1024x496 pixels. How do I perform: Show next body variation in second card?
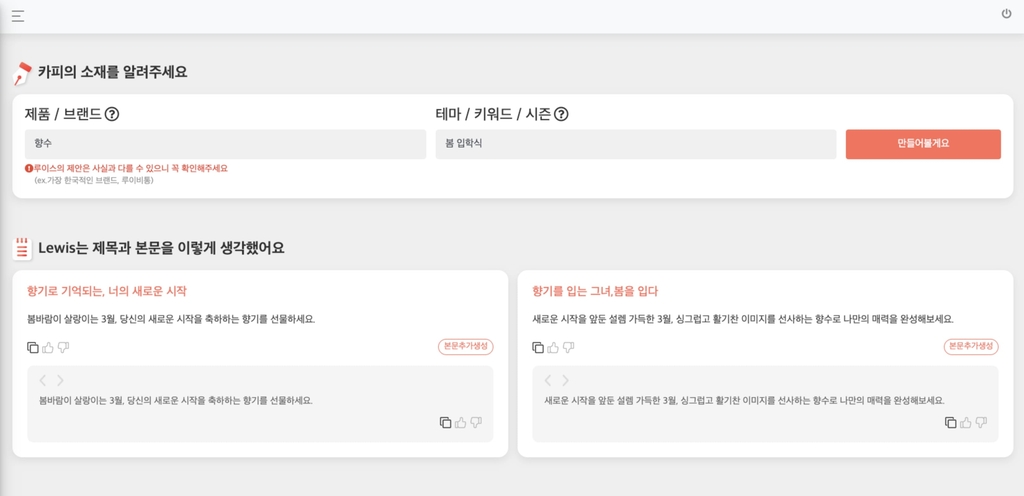coord(565,380)
